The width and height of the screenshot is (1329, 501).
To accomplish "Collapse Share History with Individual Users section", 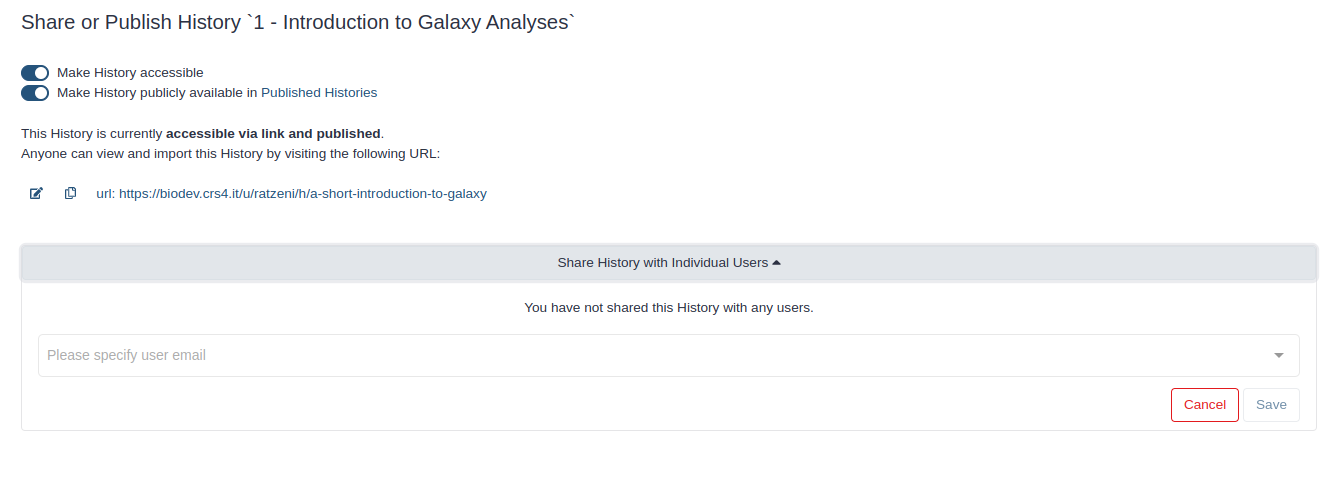I will tap(662, 263).
